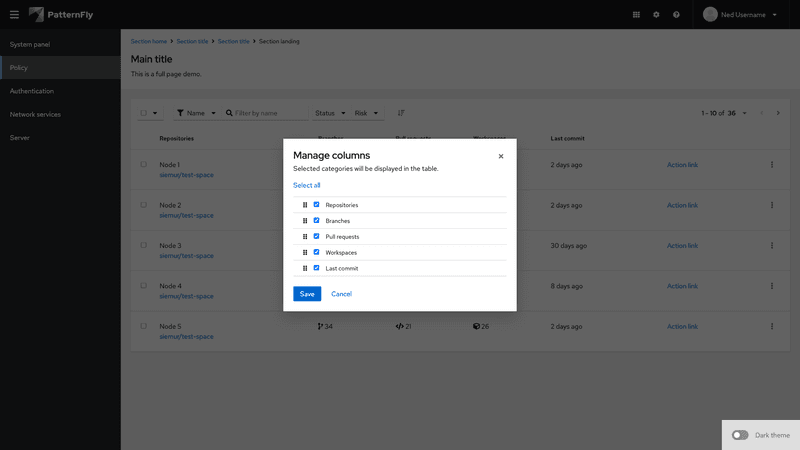The image size is (800, 450).
Task: Grab the drag handle for Repositories
Action: (x=305, y=205)
